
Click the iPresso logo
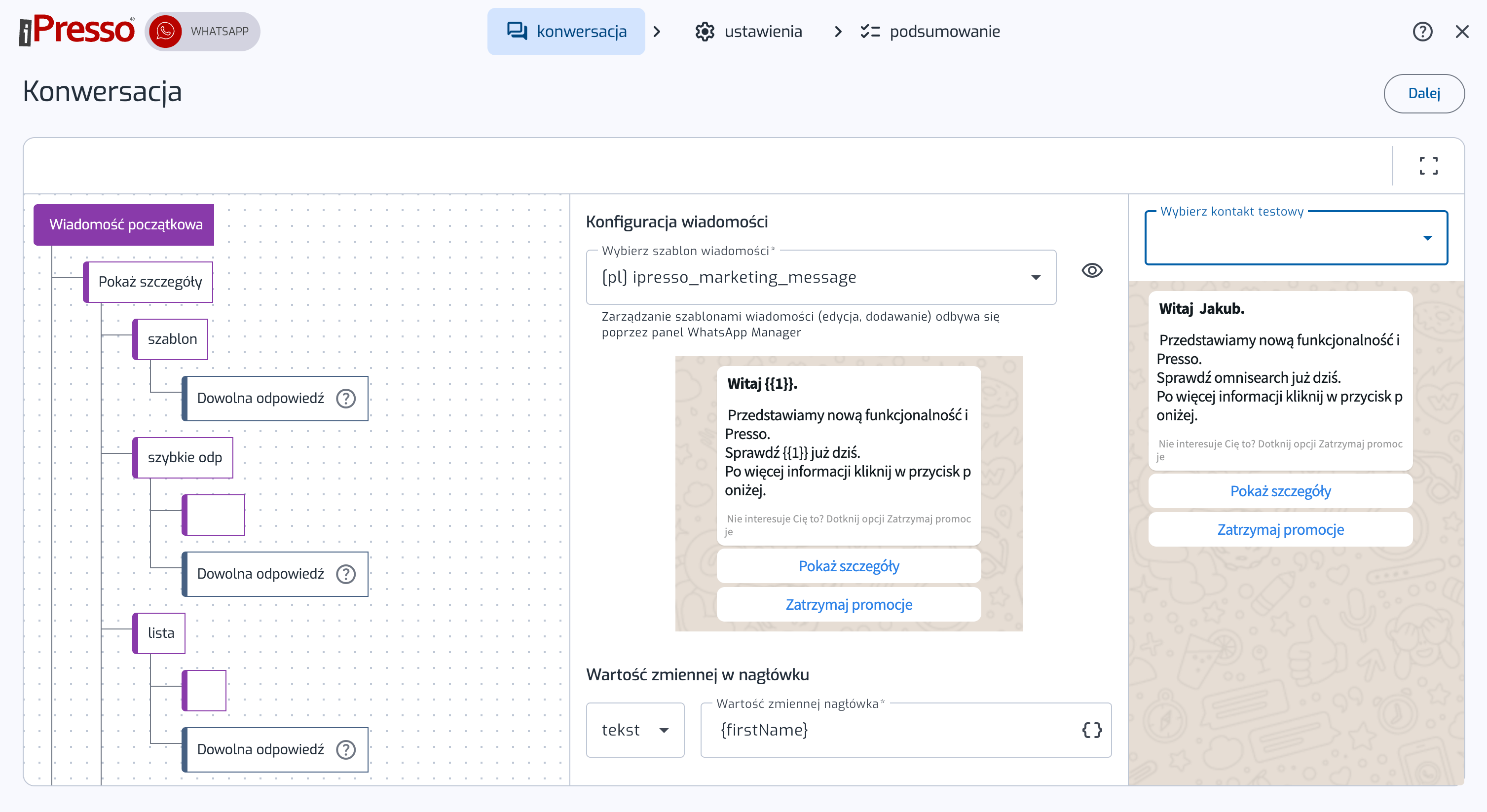(77, 30)
